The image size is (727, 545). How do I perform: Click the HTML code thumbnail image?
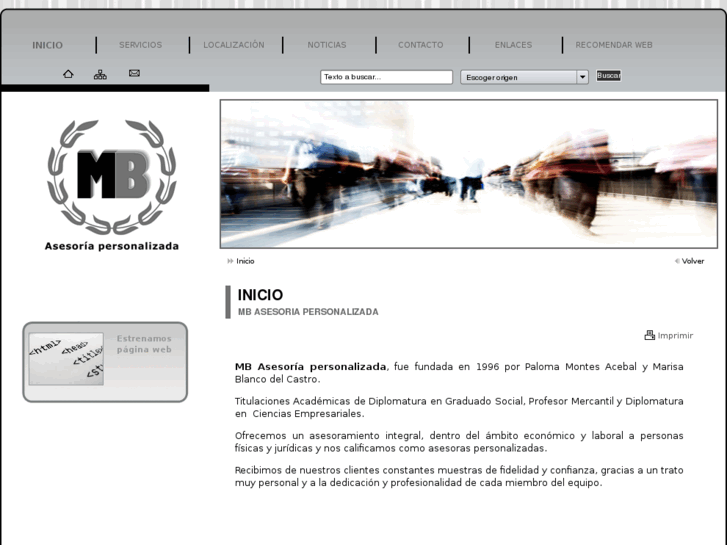pos(66,359)
